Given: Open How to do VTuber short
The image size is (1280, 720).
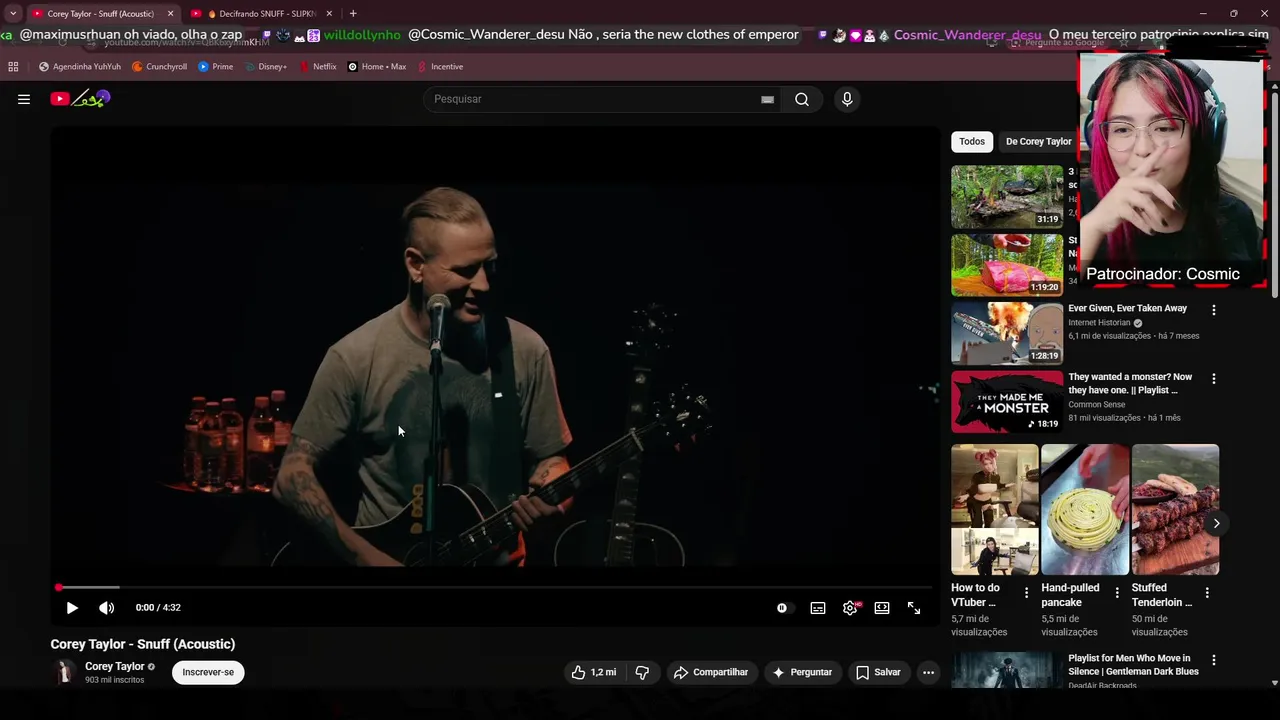Looking at the screenshot, I should click(995, 510).
